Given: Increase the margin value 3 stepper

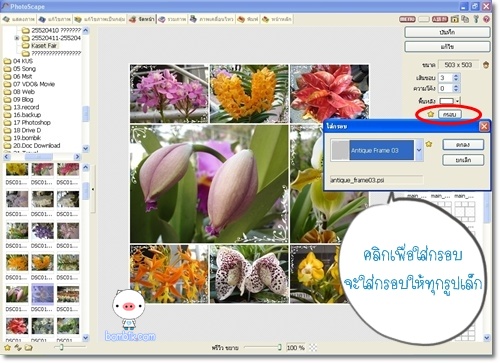Looking at the screenshot, I should coord(456,76).
